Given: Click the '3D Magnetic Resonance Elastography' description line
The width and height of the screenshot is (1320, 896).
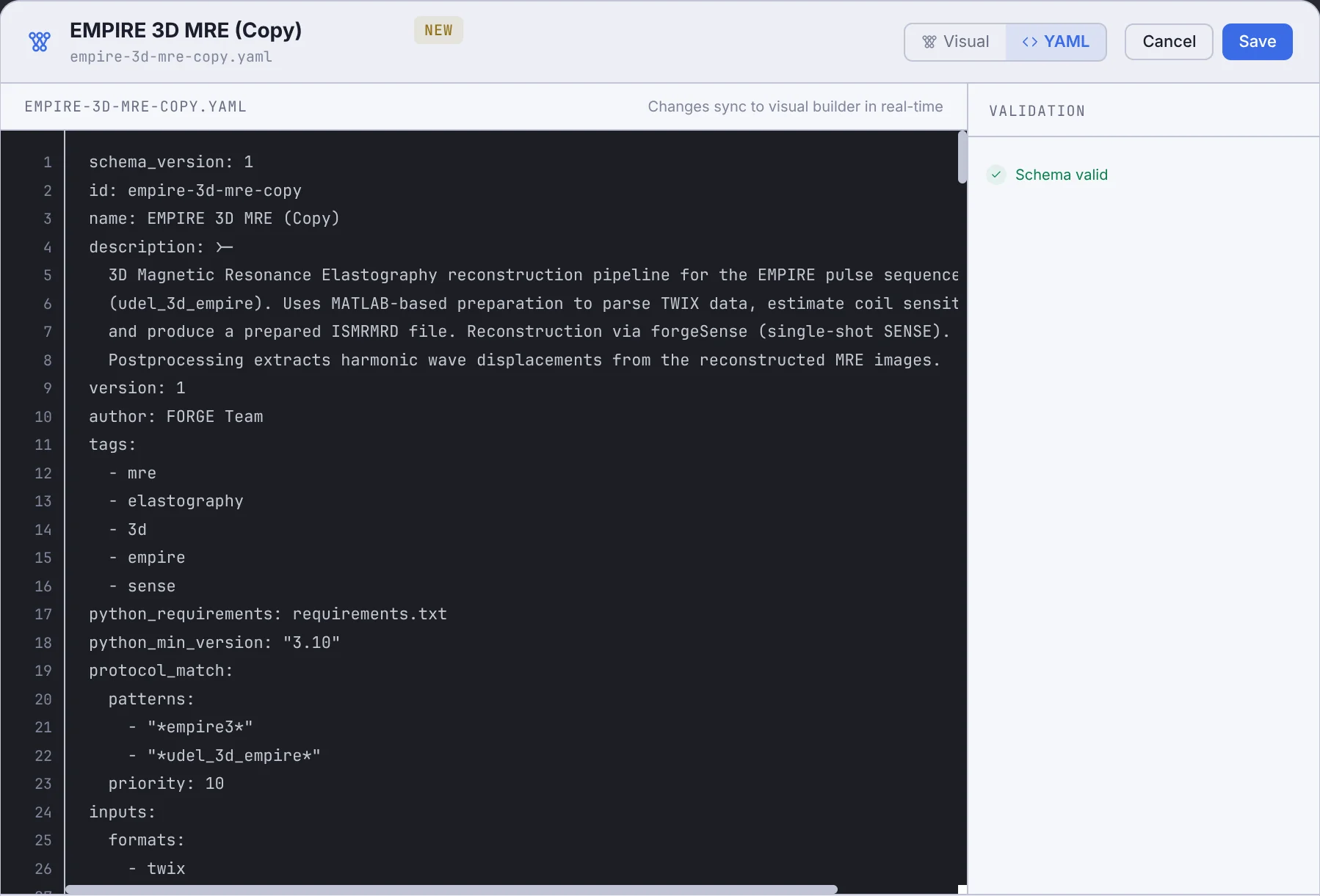Looking at the screenshot, I should [x=533, y=274].
